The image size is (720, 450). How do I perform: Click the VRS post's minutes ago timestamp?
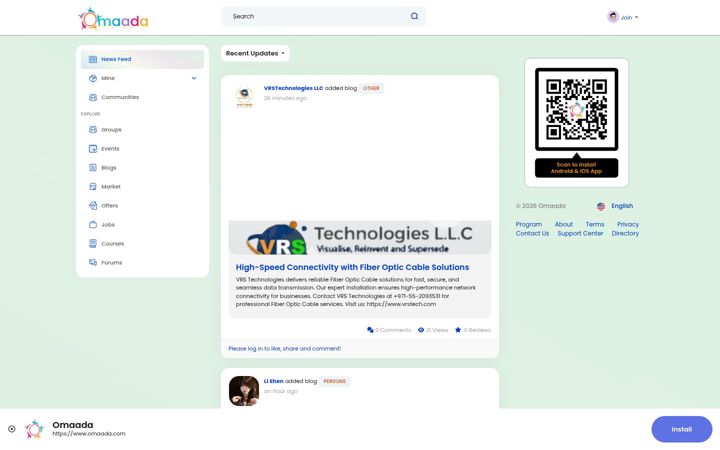tap(285, 98)
